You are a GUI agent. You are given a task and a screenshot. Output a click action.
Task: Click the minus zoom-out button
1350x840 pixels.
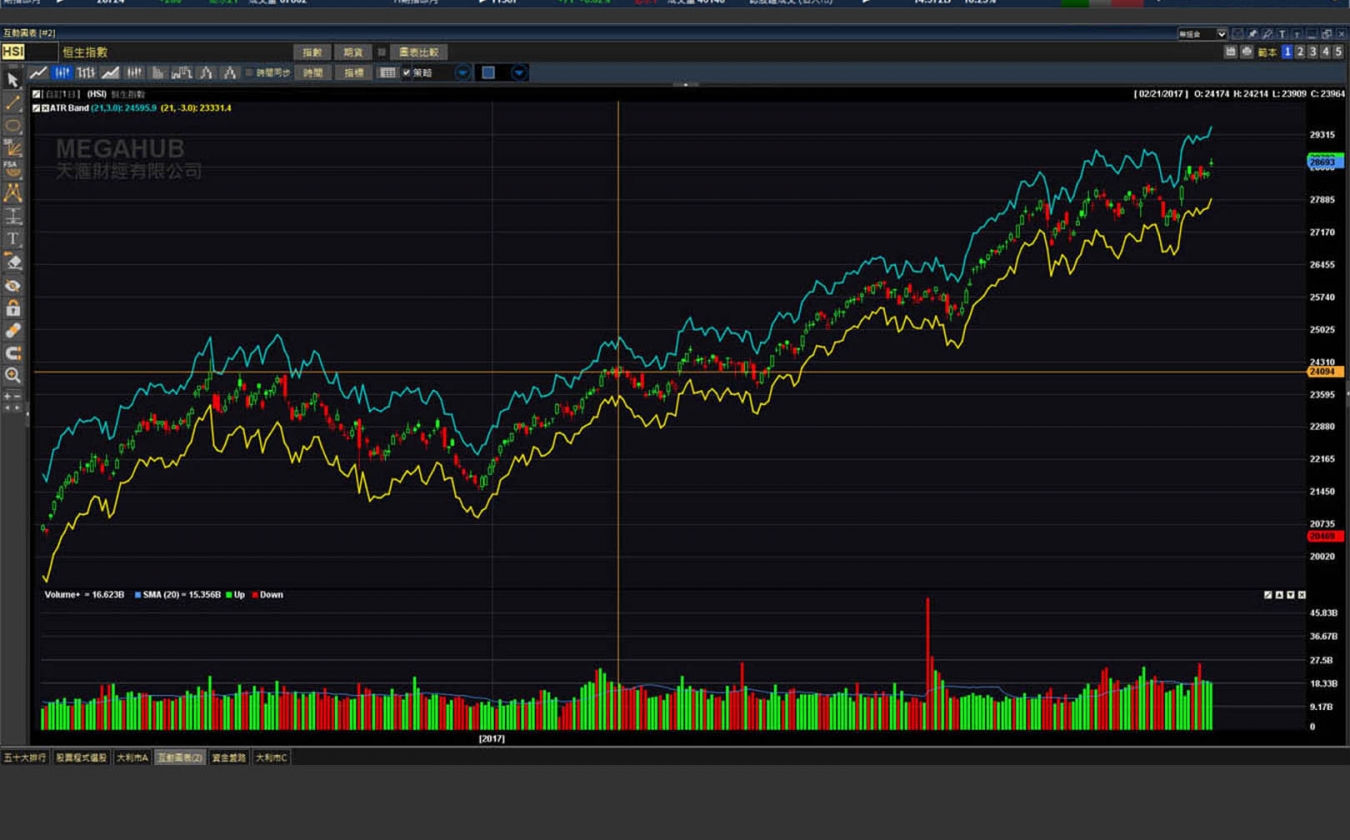pos(17,397)
